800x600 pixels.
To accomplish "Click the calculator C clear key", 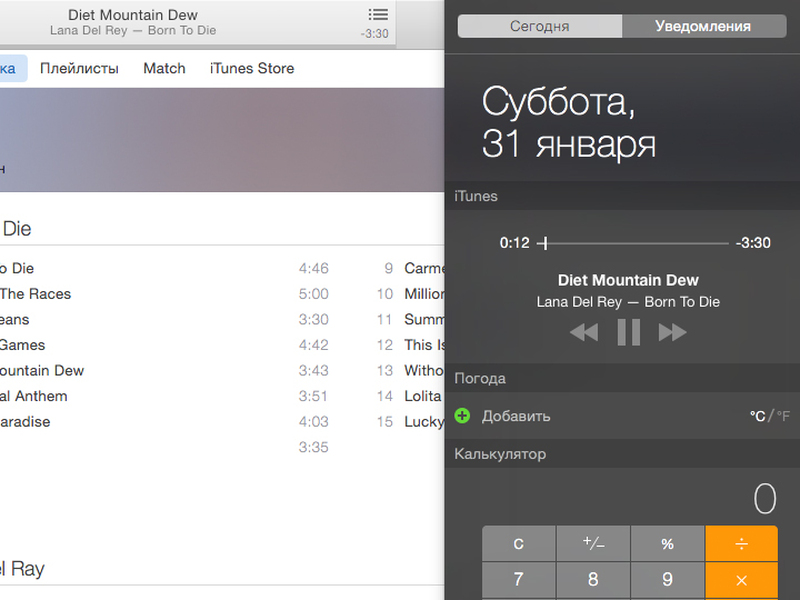I will click(518, 543).
